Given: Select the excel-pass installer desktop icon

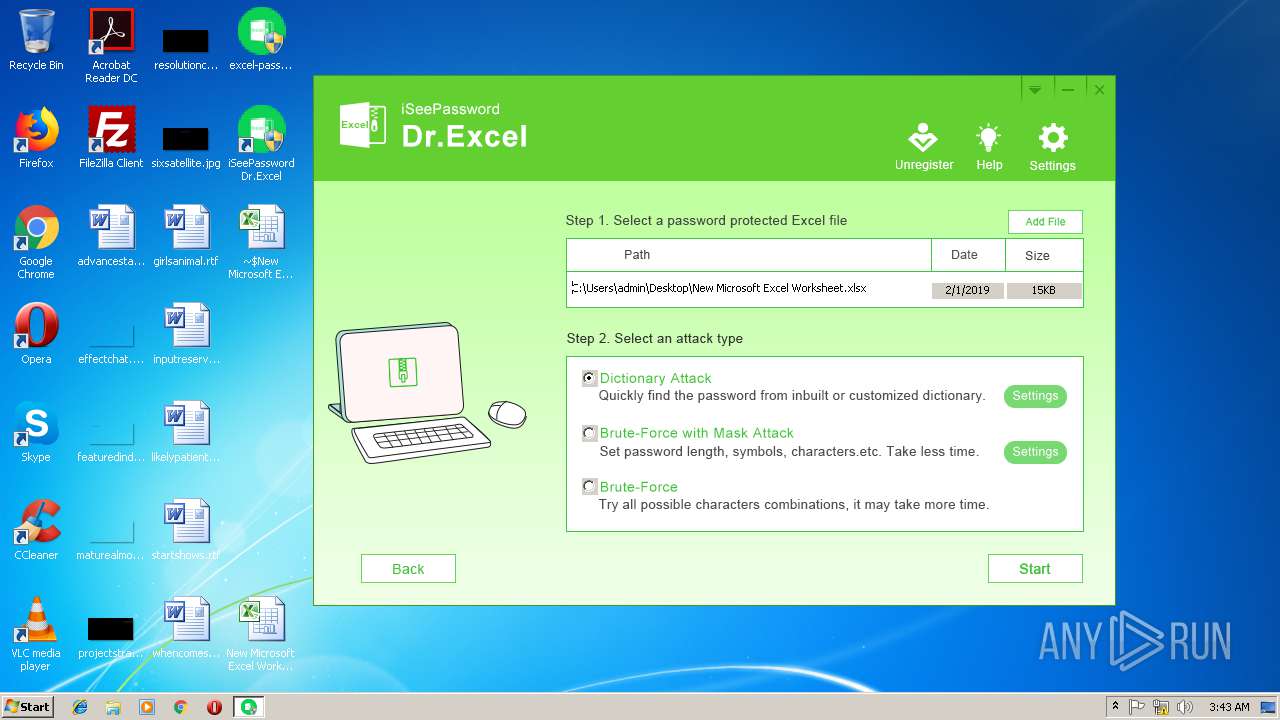Looking at the screenshot, I should pyautogui.click(x=261, y=40).
